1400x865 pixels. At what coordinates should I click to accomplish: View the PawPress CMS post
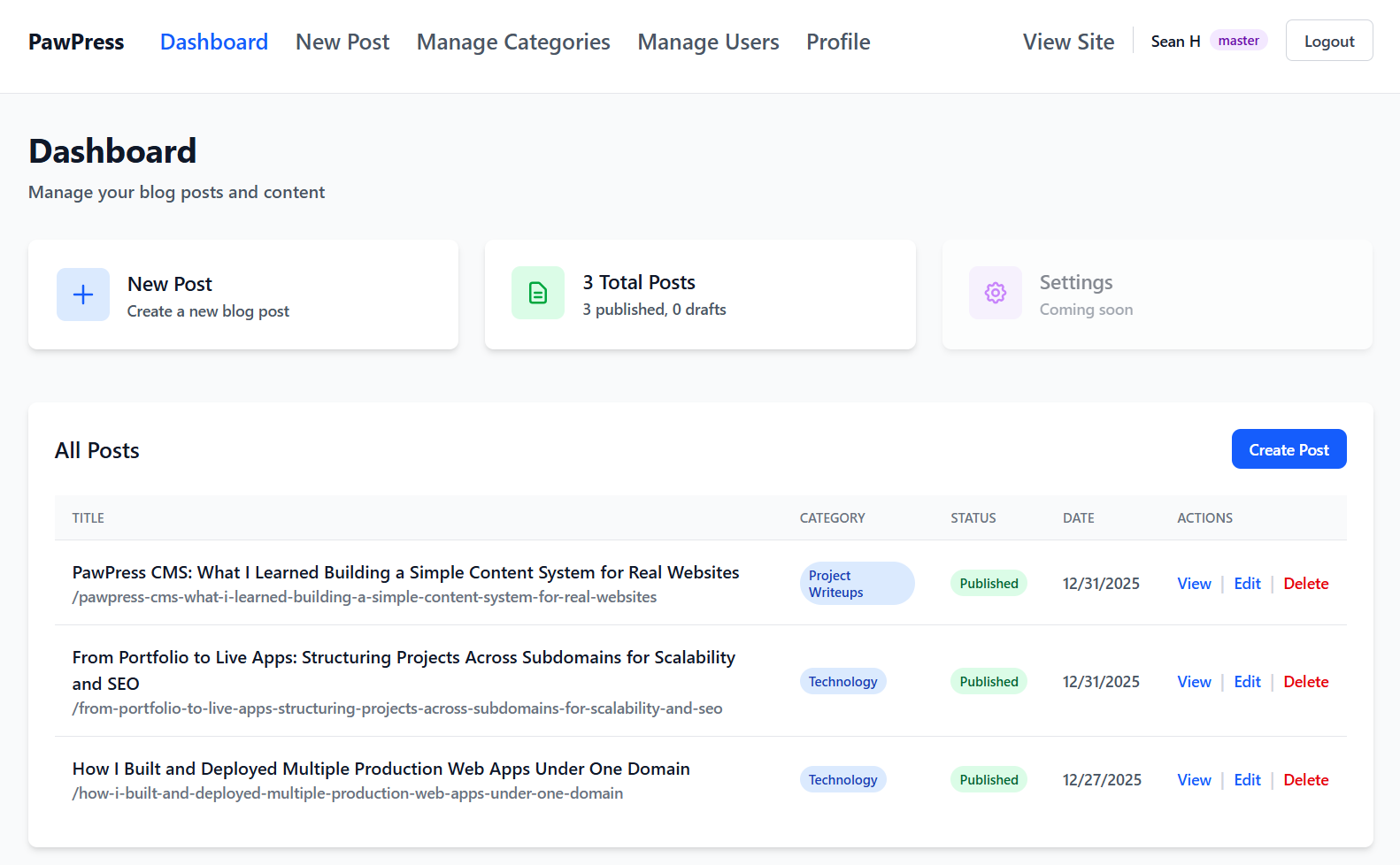[x=1194, y=584]
